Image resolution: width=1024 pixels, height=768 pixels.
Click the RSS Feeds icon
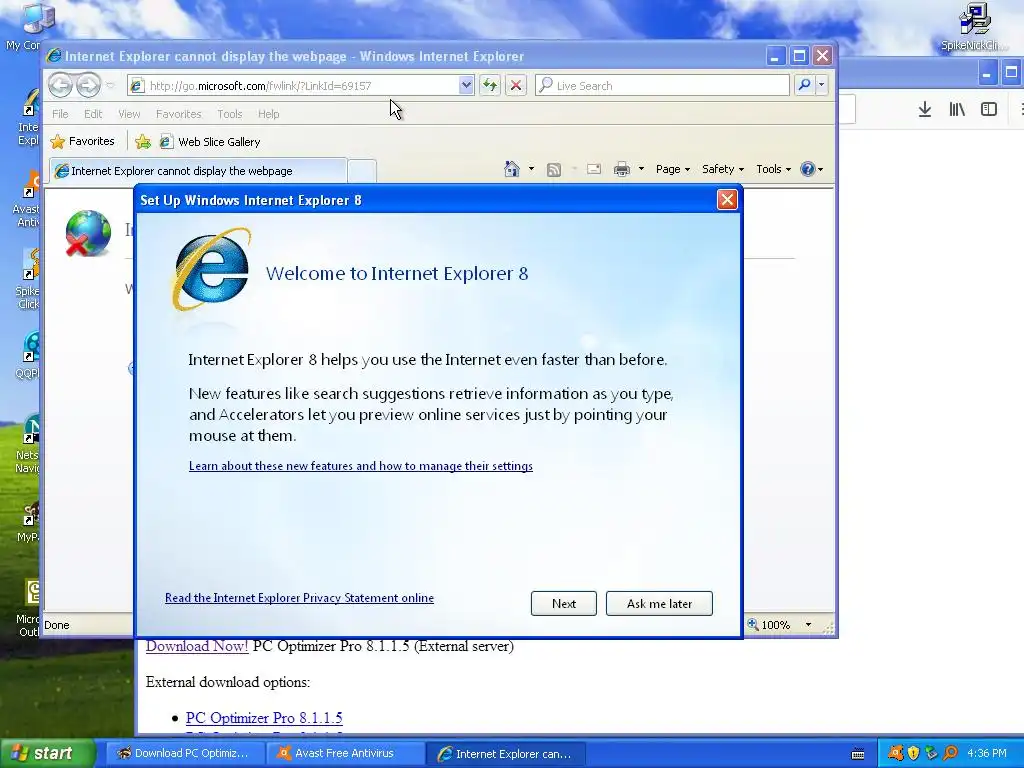click(554, 170)
